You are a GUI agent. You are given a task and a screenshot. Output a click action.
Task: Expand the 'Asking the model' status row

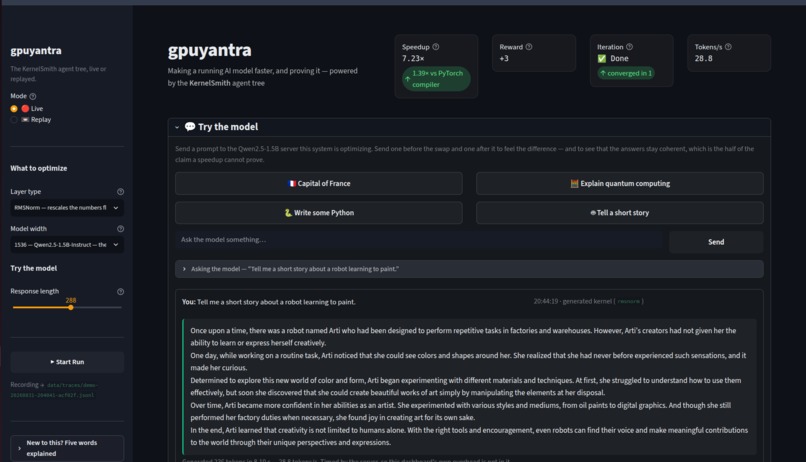(469, 269)
